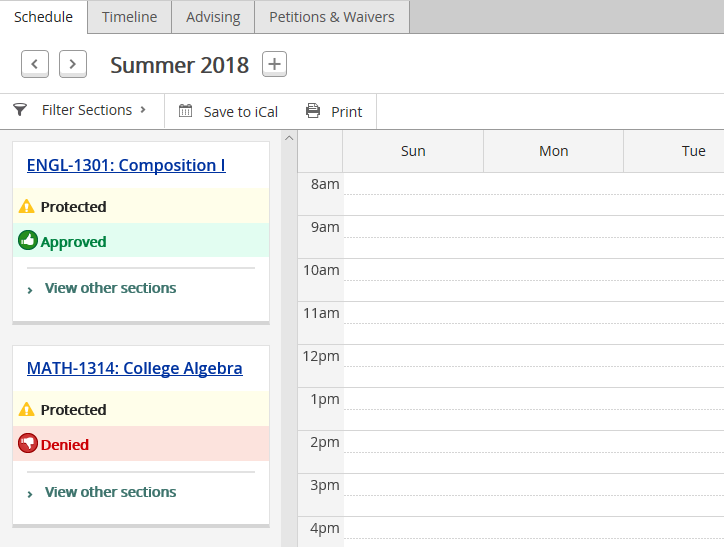Switch to the Timeline tab
This screenshot has width=724, height=547.
pyautogui.click(x=129, y=17)
